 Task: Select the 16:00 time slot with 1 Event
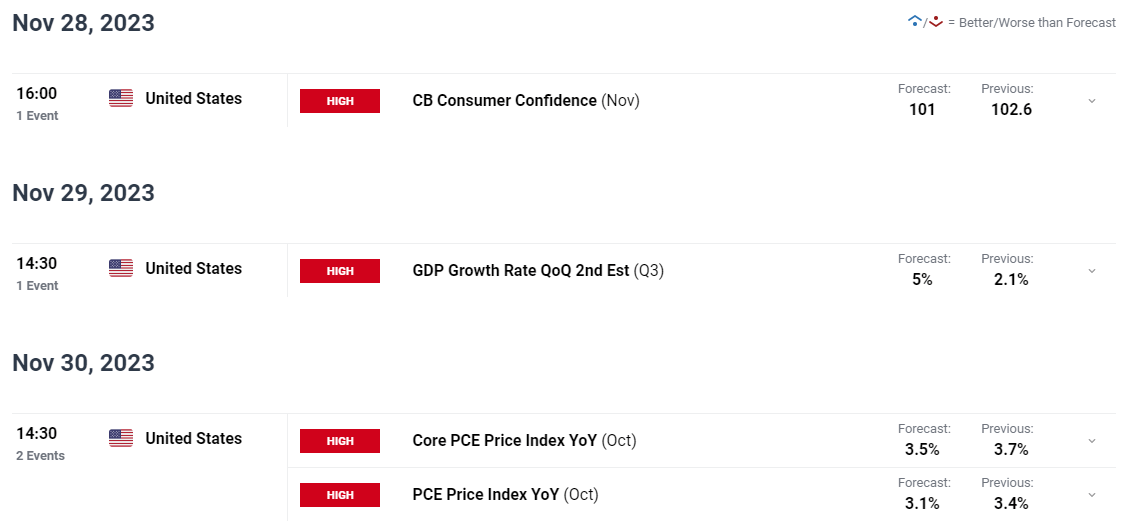[x=37, y=103]
